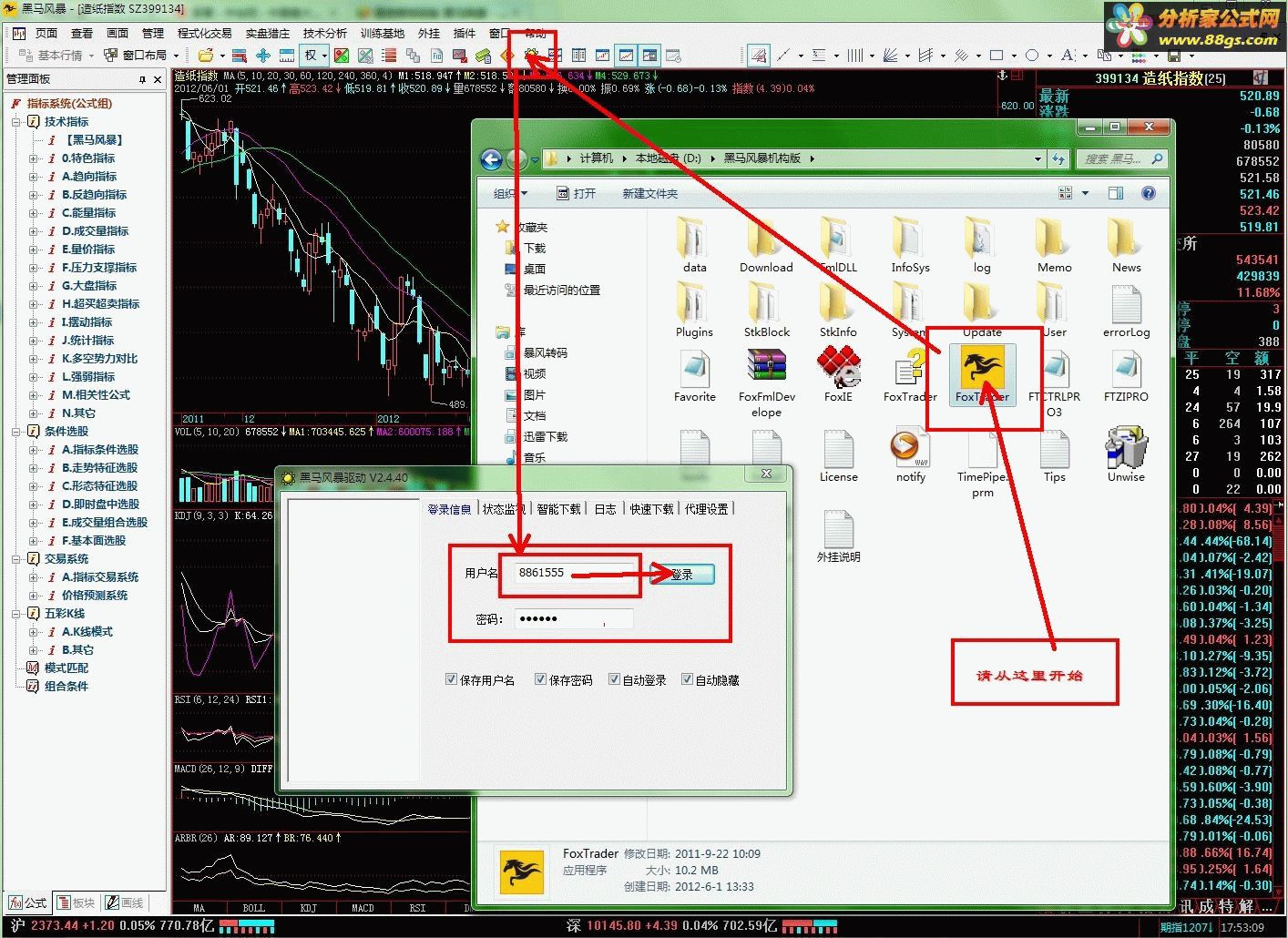Expand the A.趋向指标 tree item
The height and width of the screenshot is (938, 1288).
pos(34,176)
